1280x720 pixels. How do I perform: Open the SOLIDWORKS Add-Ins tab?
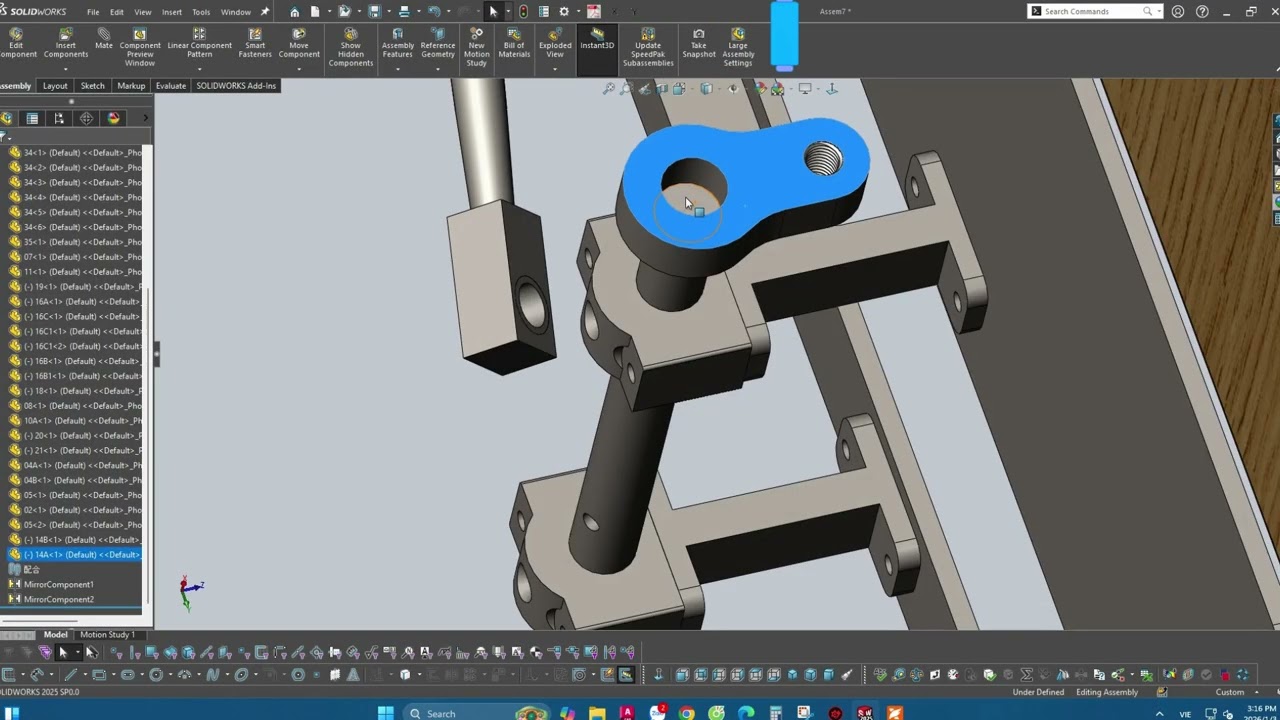[x=236, y=86]
